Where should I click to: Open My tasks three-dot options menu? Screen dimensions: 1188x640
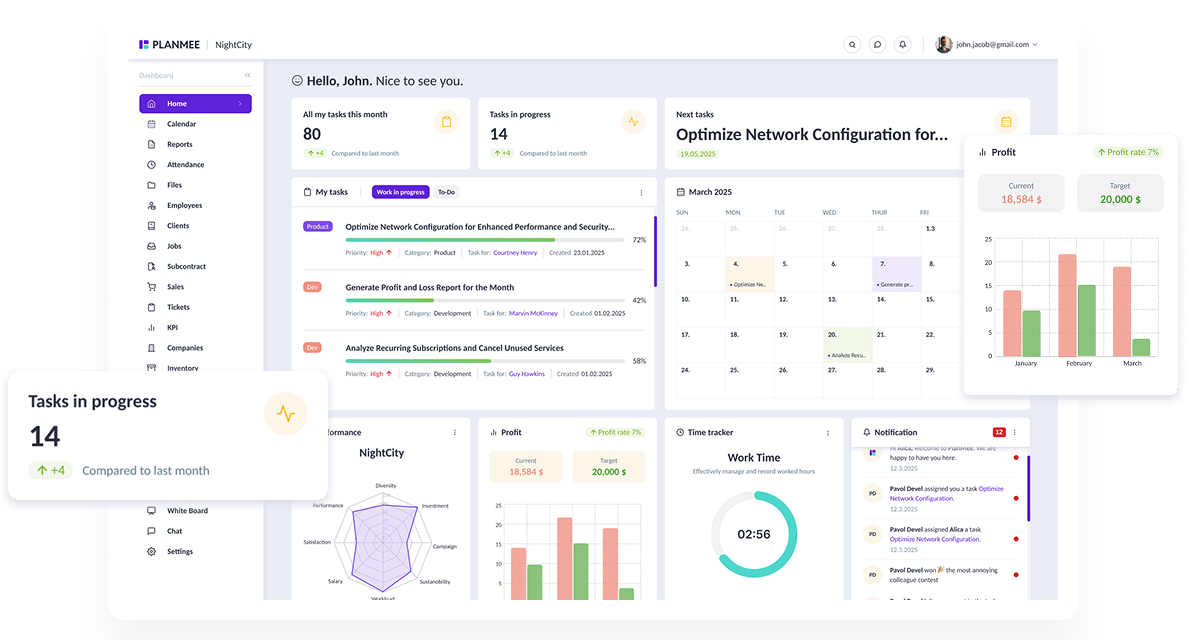[641, 192]
